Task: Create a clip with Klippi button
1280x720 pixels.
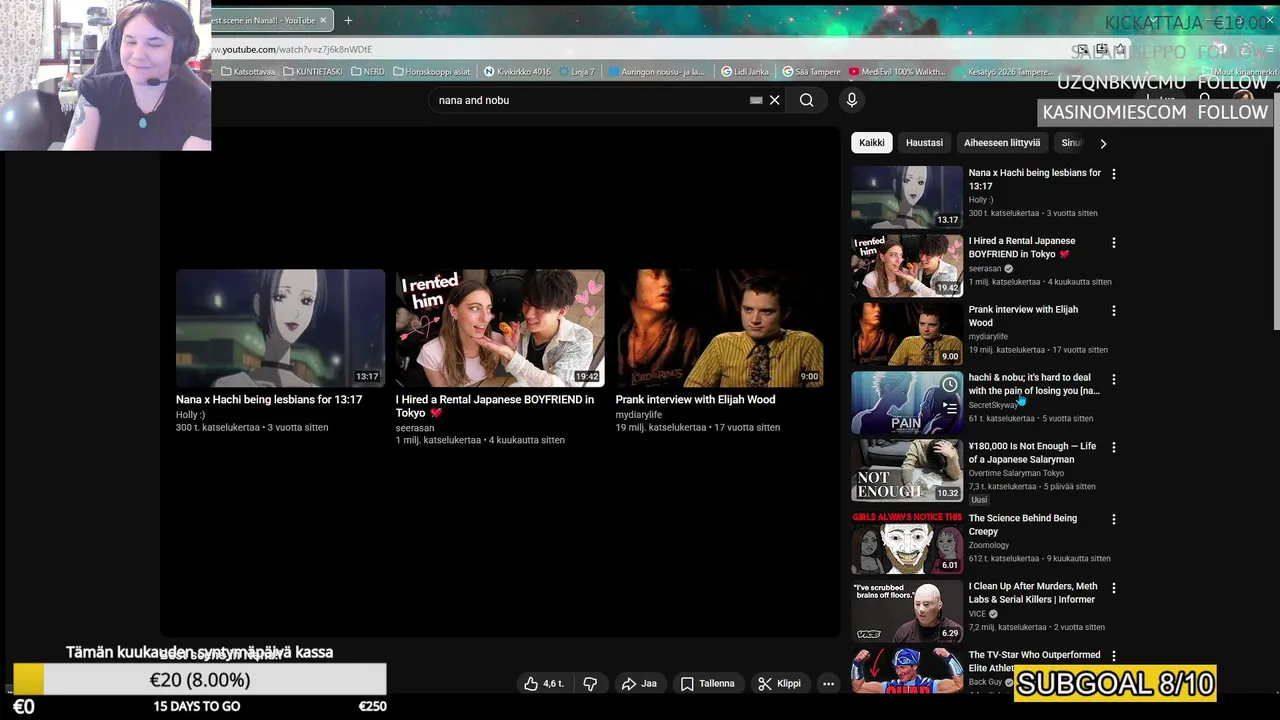Action: point(779,684)
